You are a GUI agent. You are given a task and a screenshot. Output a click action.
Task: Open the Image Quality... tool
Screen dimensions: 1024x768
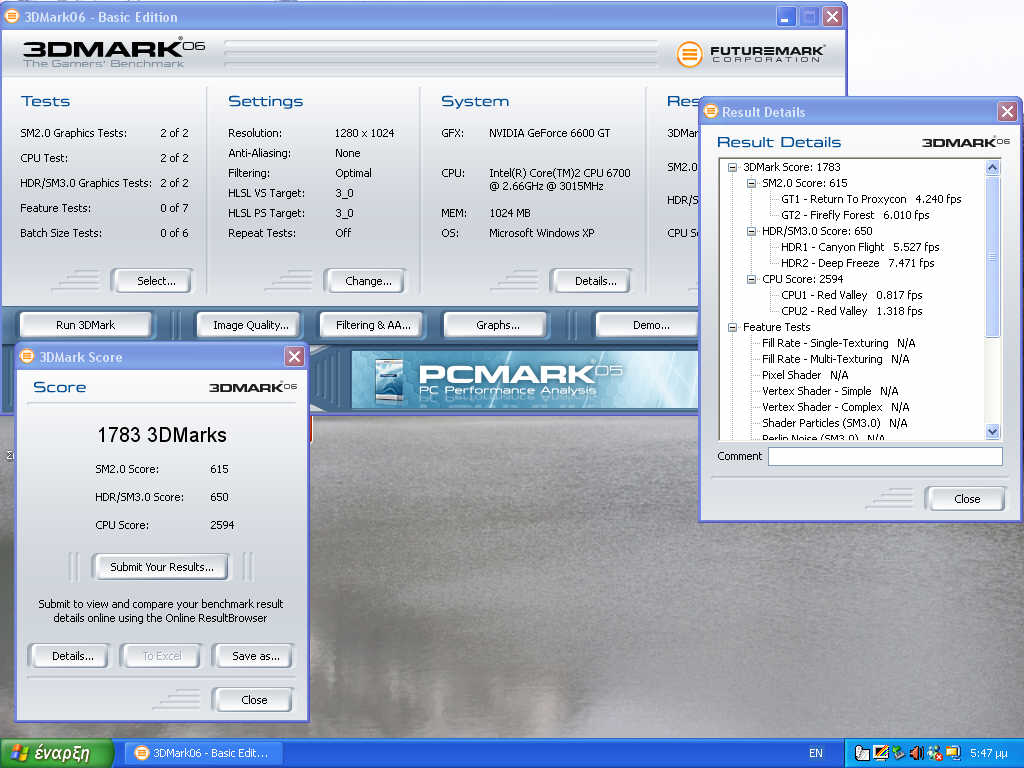[x=249, y=325]
